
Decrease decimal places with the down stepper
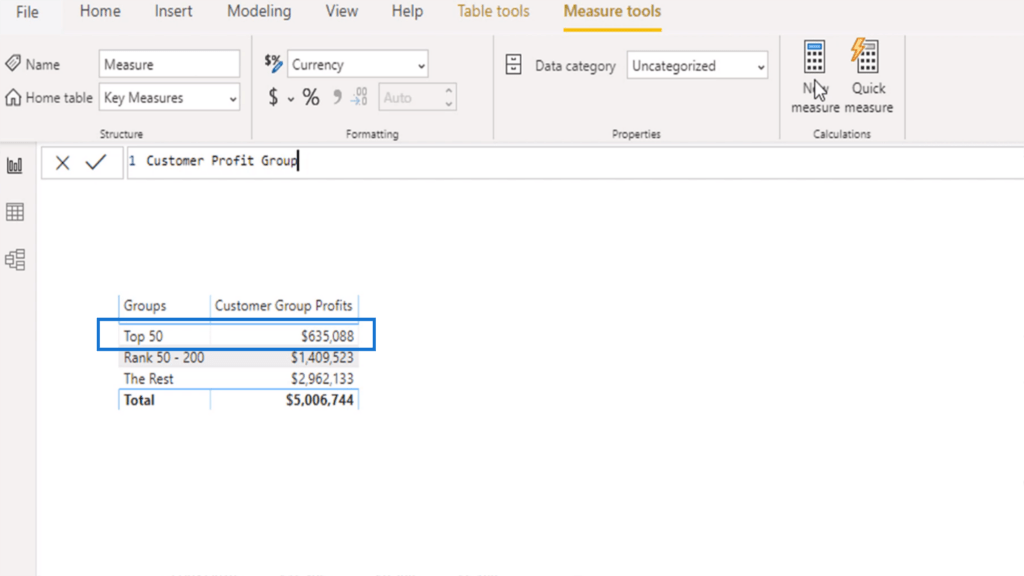coord(449,104)
